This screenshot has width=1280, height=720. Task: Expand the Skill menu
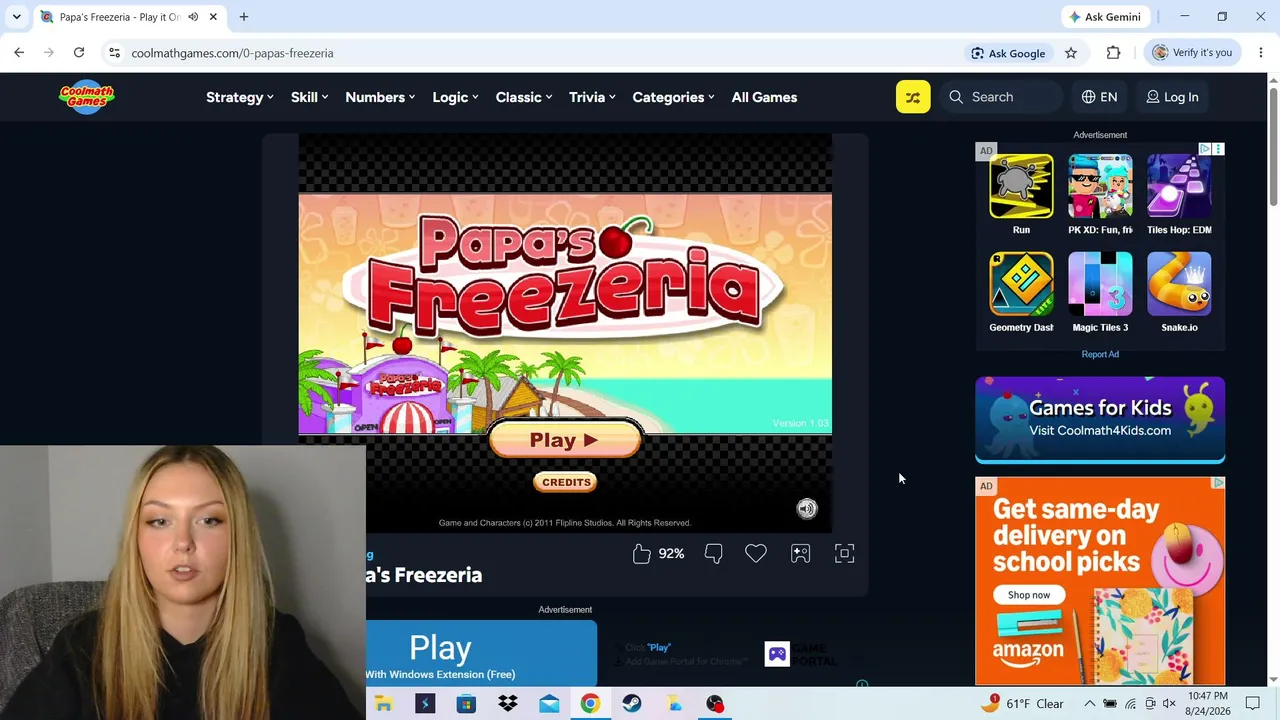coord(310,97)
